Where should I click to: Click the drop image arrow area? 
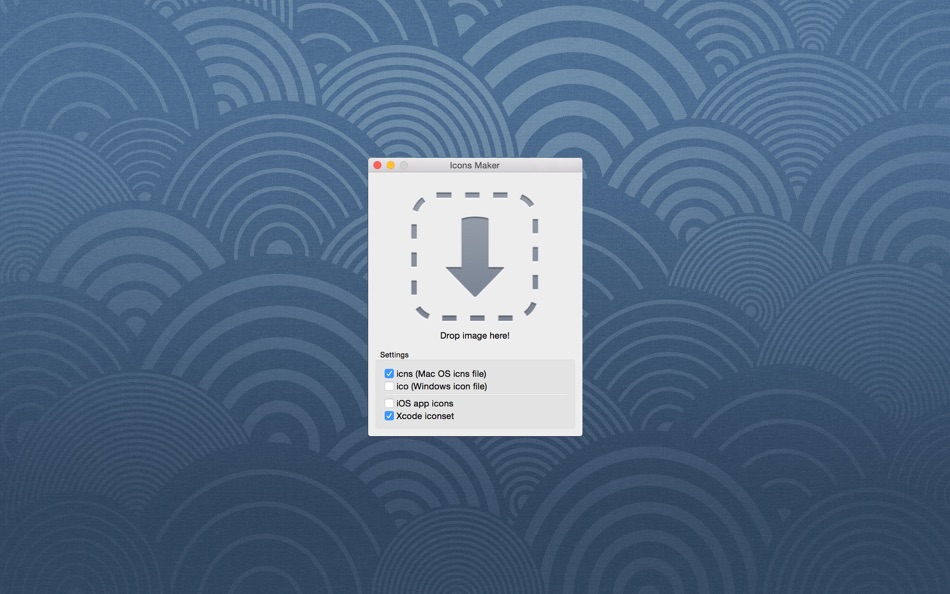[x=474, y=256]
